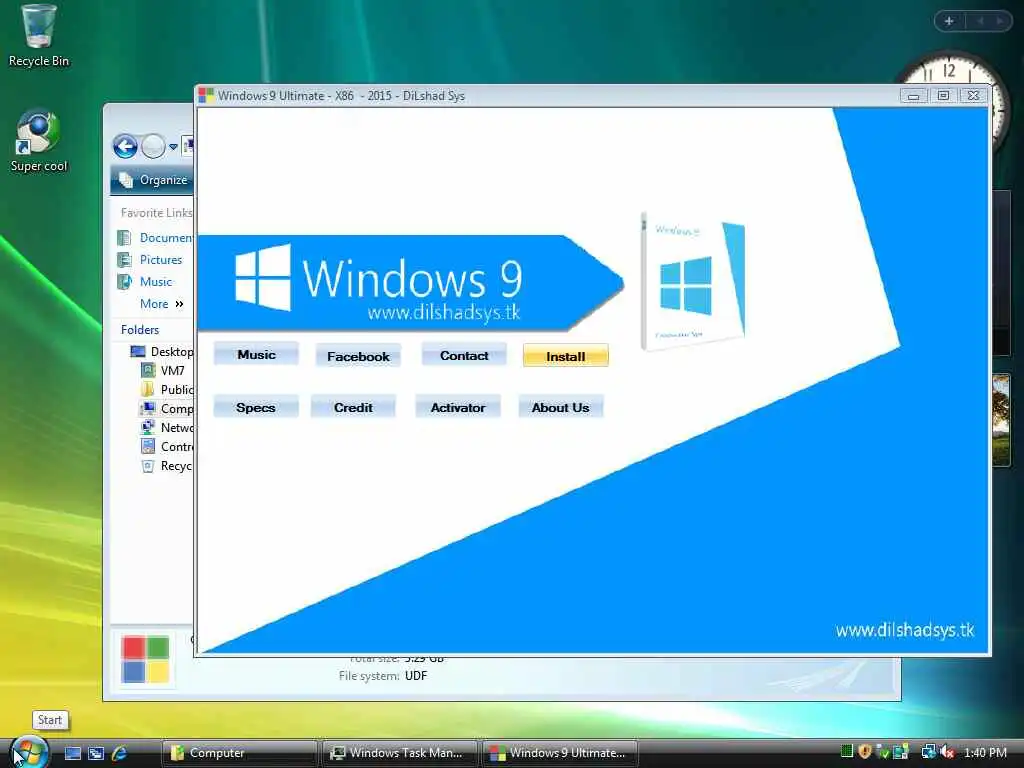Open the Super cool desktop shortcut

39,140
